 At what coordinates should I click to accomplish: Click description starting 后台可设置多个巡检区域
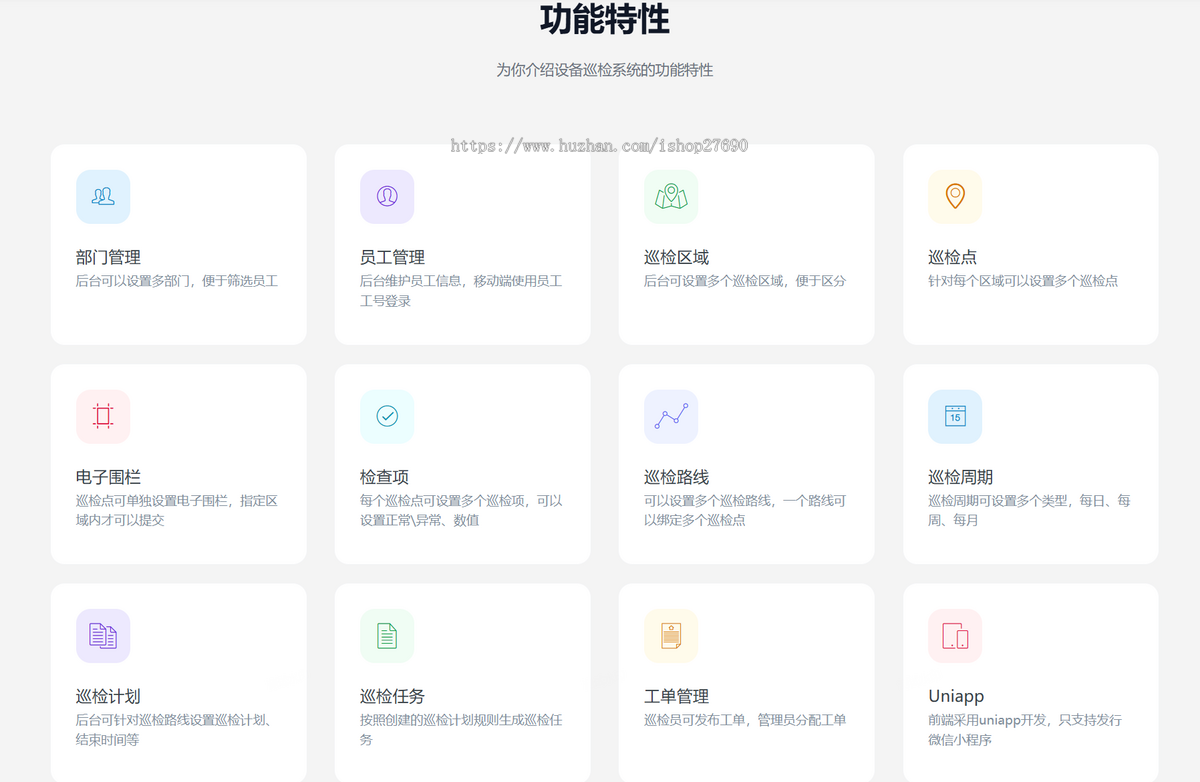745,281
